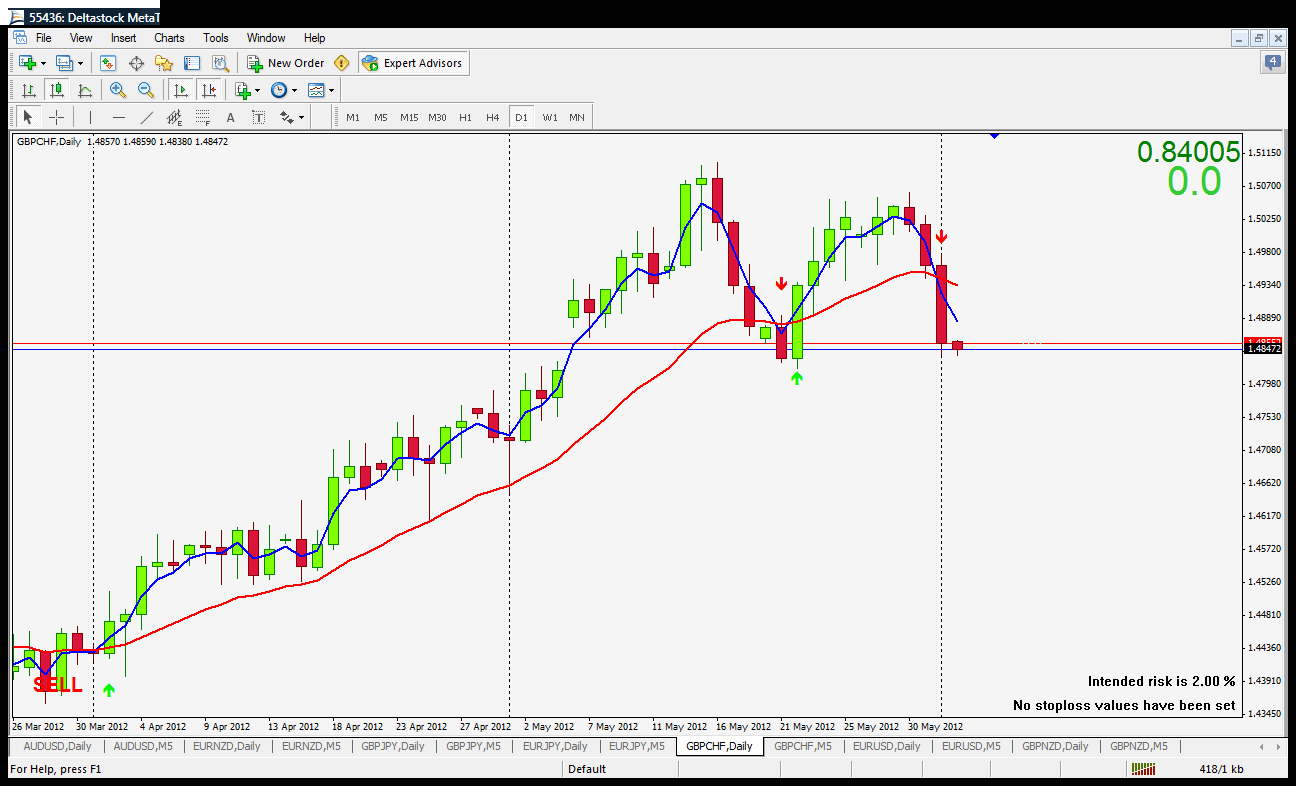Switch to the EURUSD,Daily tab

click(x=886, y=746)
